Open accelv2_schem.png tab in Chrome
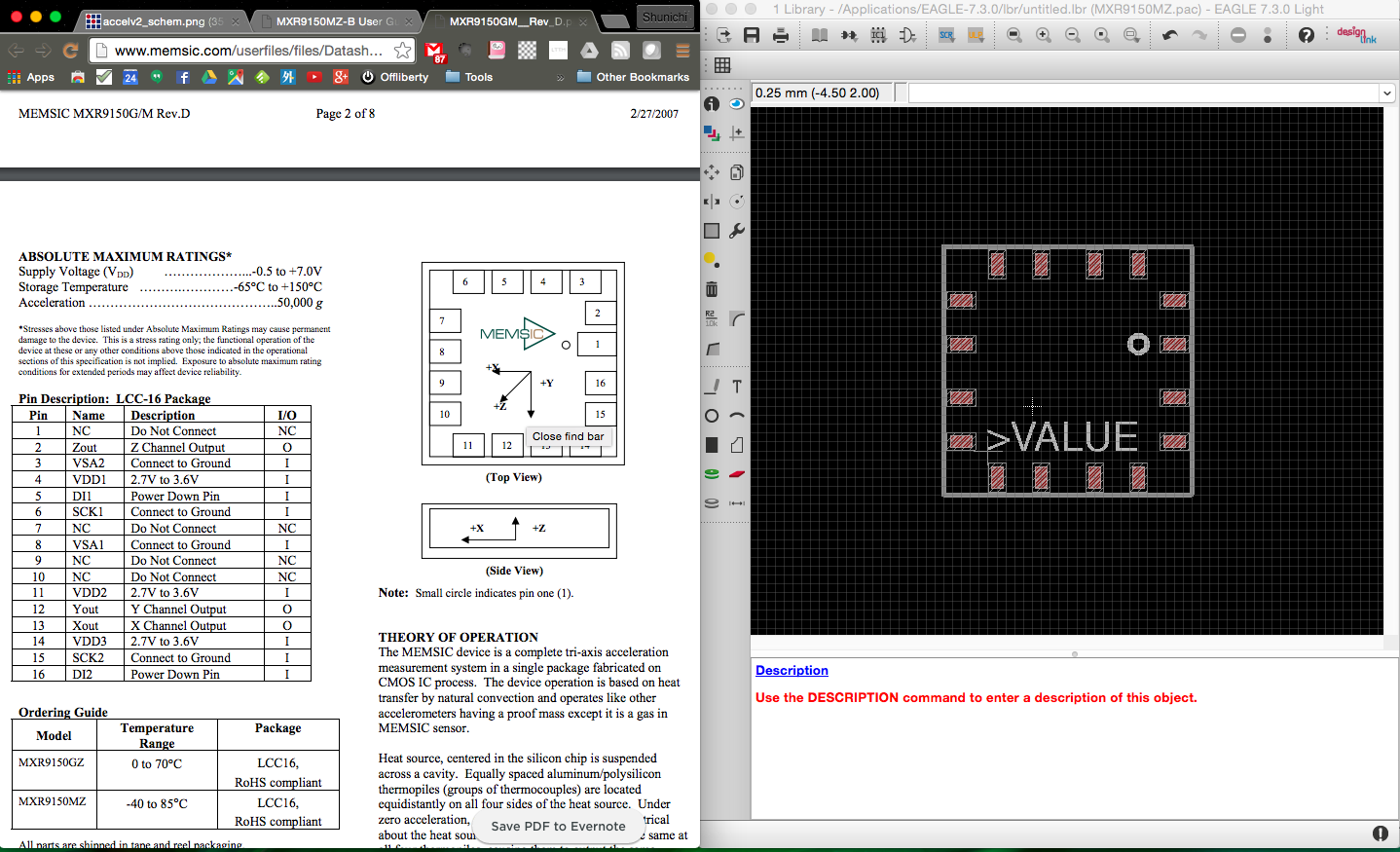 (x=163, y=20)
